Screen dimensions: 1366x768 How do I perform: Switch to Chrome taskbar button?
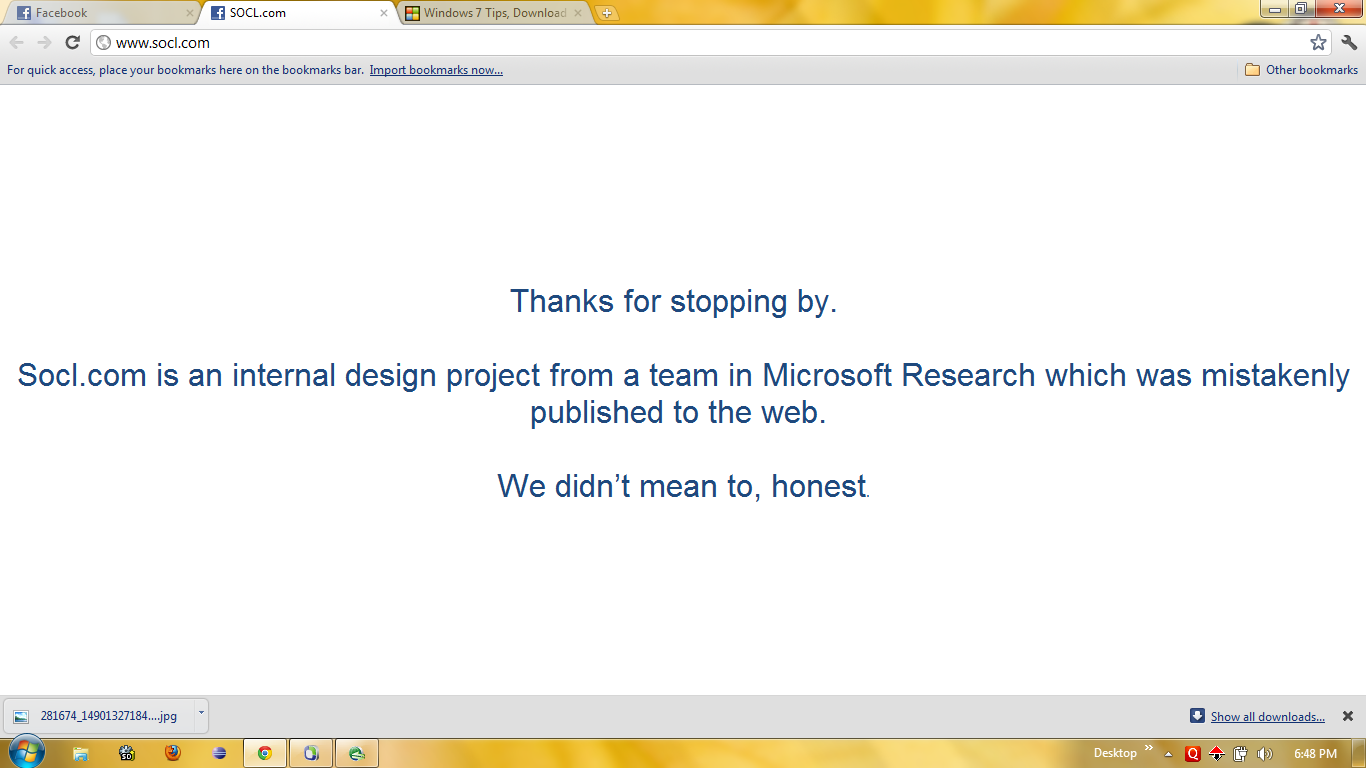click(x=265, y=753)
